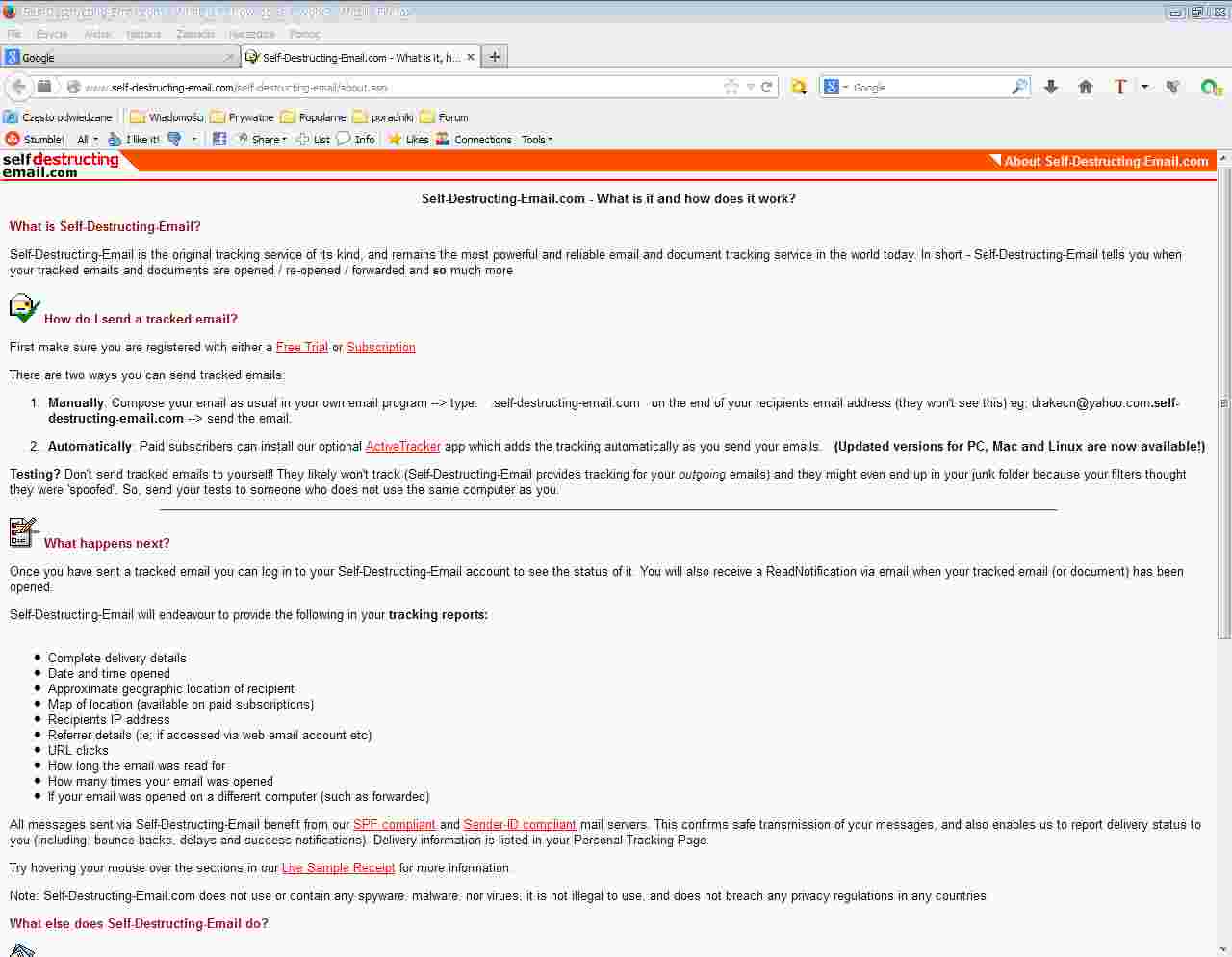Open the Info speech bubble button
The height and width of the screenshot is (957, 1232).
(x=355, y=140)
